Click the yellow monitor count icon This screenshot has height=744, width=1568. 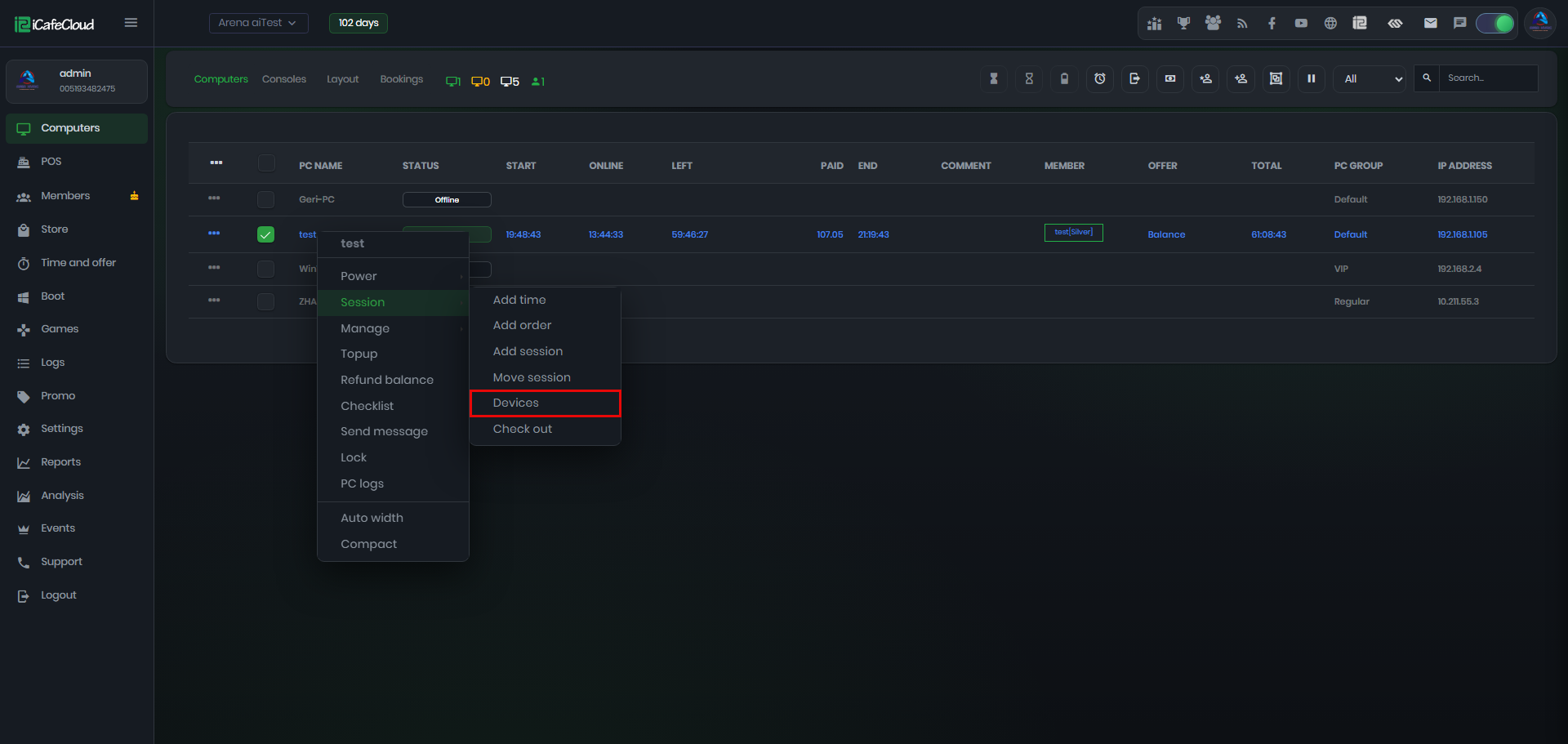480,82
